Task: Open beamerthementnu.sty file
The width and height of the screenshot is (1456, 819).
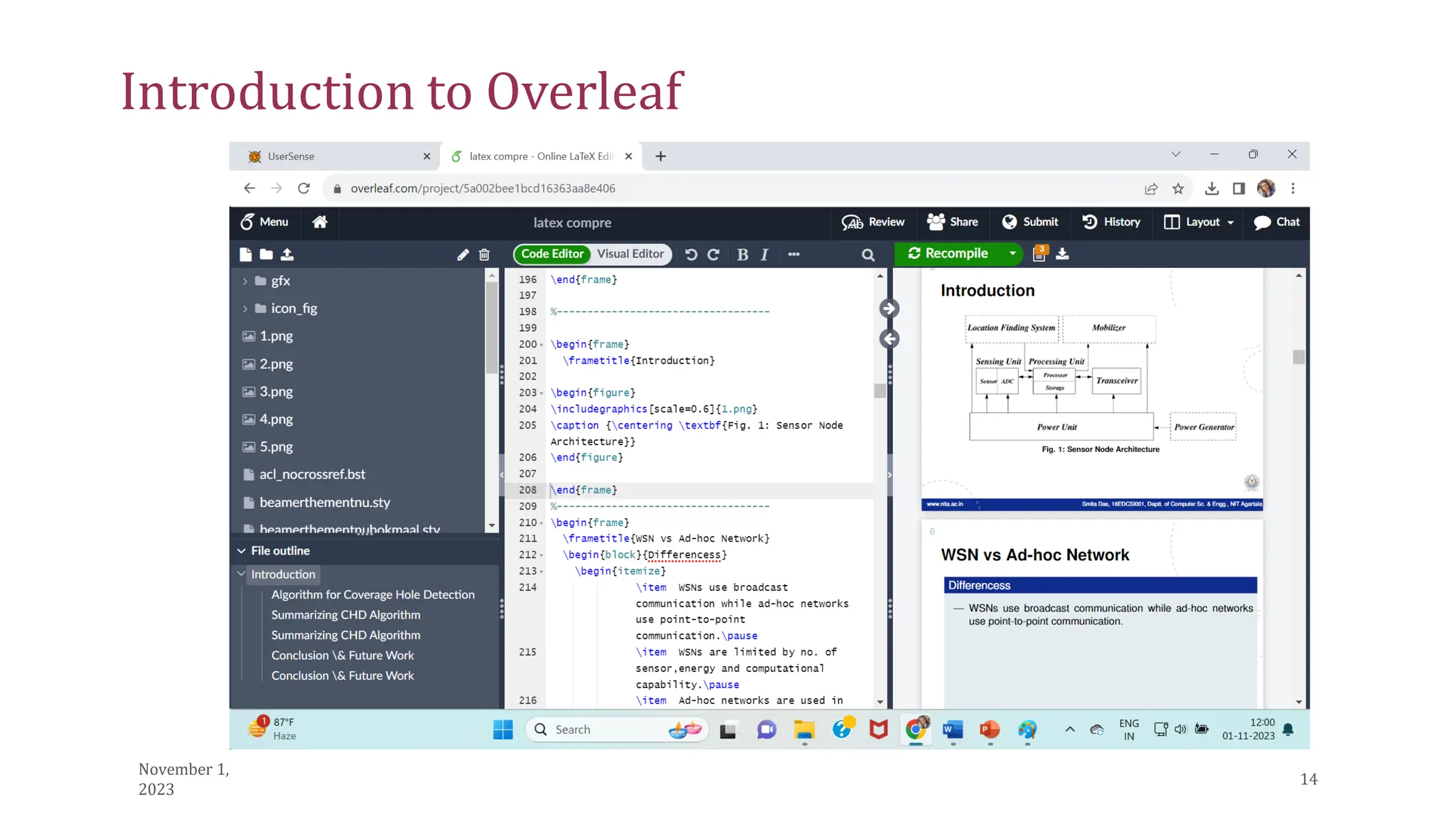Action: [325, 503]
